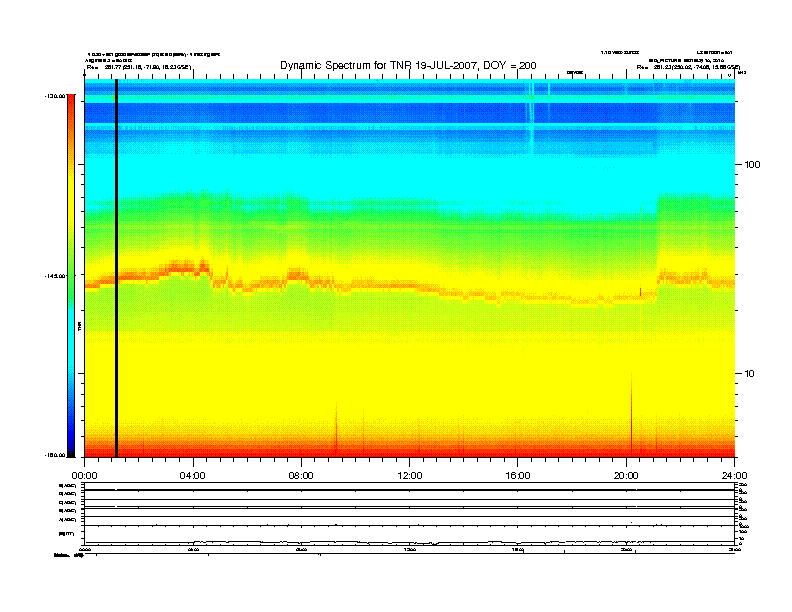Click the -145.00 color bar scale label

(x=55, y=276)
